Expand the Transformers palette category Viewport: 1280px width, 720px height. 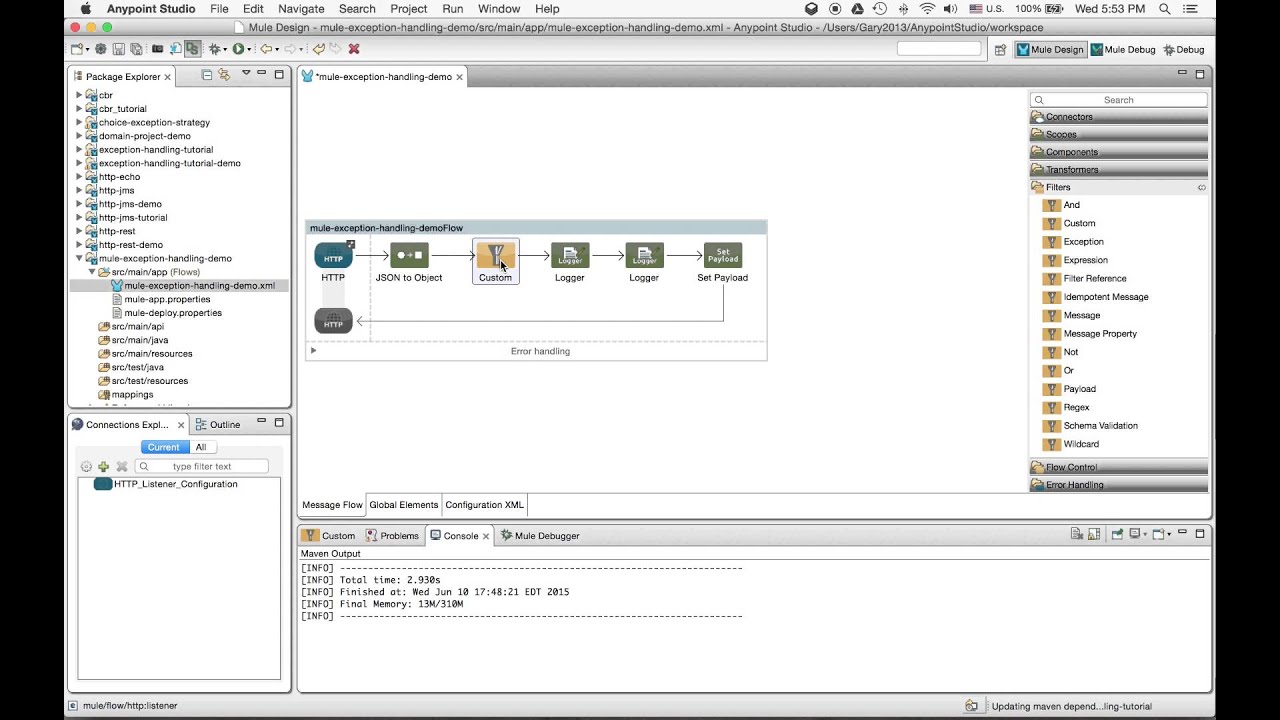tap(1118, 170)
